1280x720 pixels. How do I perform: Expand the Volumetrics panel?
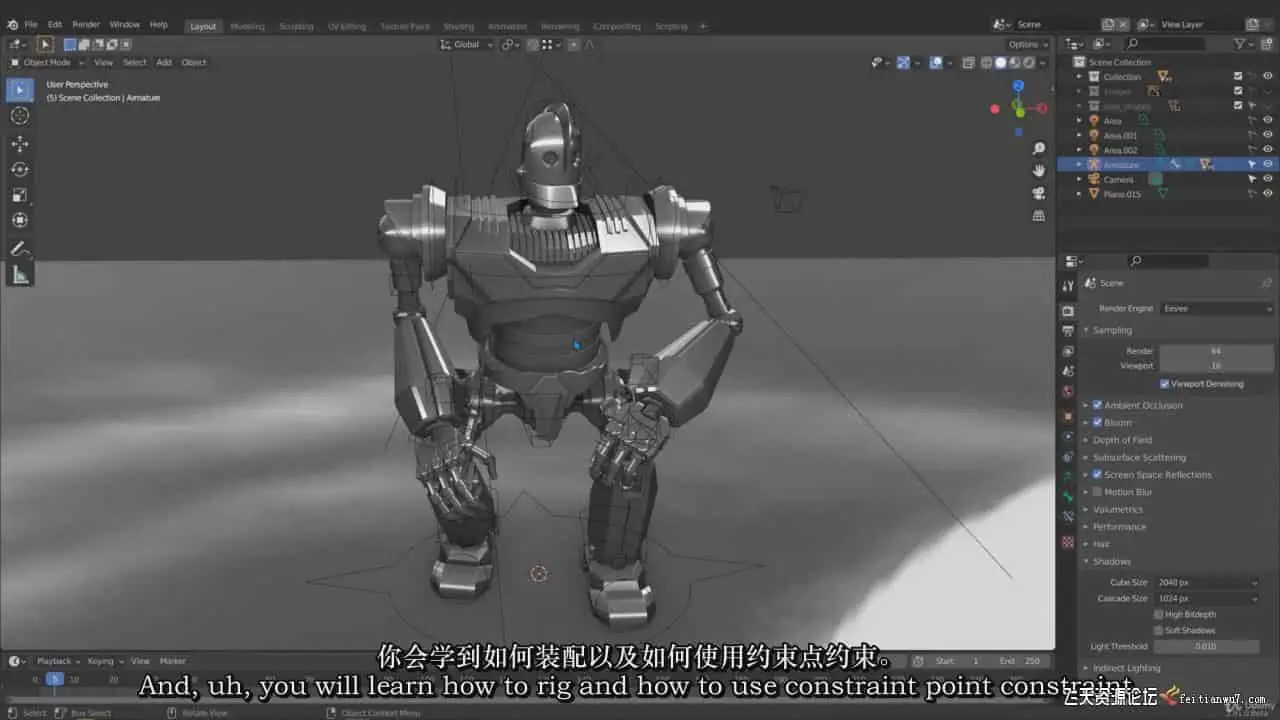[1117, 509]
